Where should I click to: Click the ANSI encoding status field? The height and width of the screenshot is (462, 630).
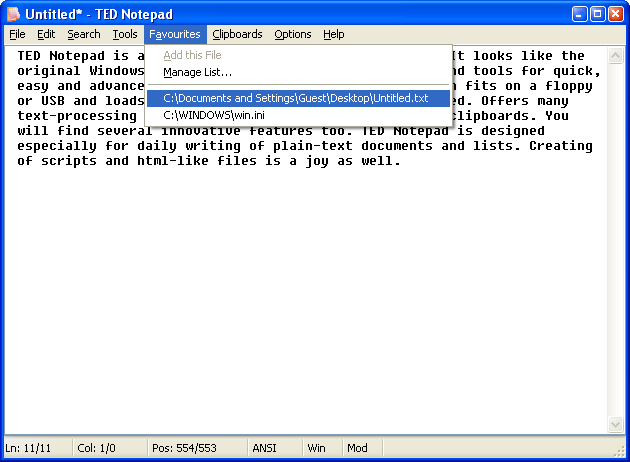275,448
